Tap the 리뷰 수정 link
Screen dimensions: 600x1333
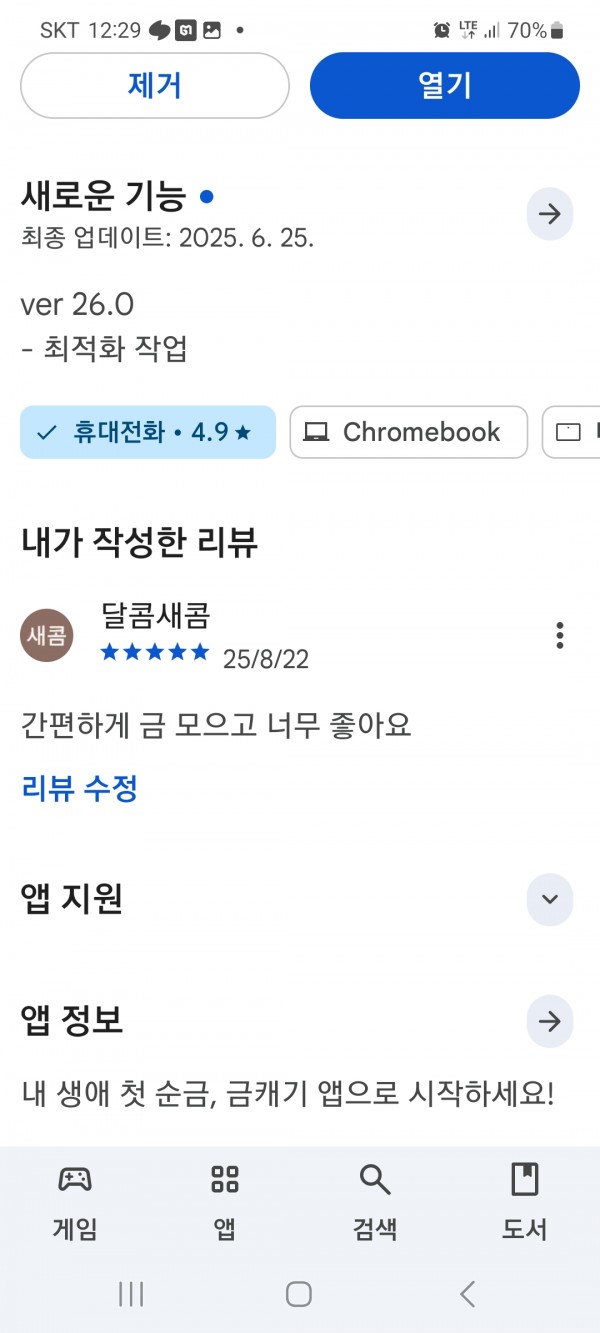tap(80, 789)
